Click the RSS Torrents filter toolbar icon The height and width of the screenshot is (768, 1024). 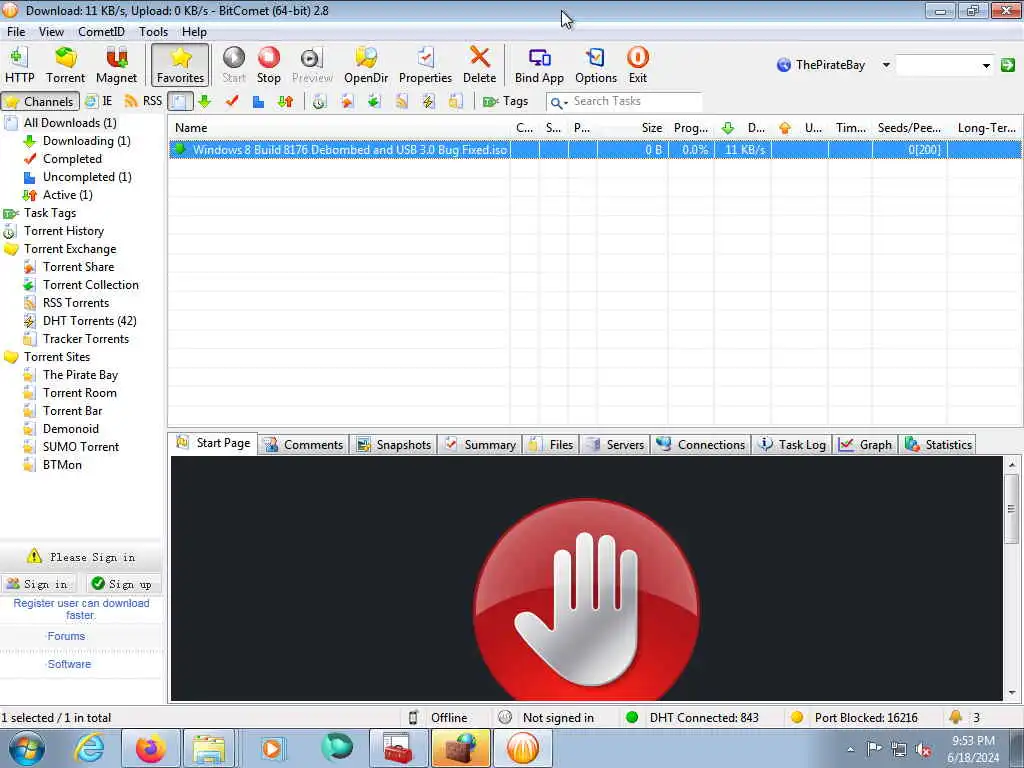tap(401, 101)
